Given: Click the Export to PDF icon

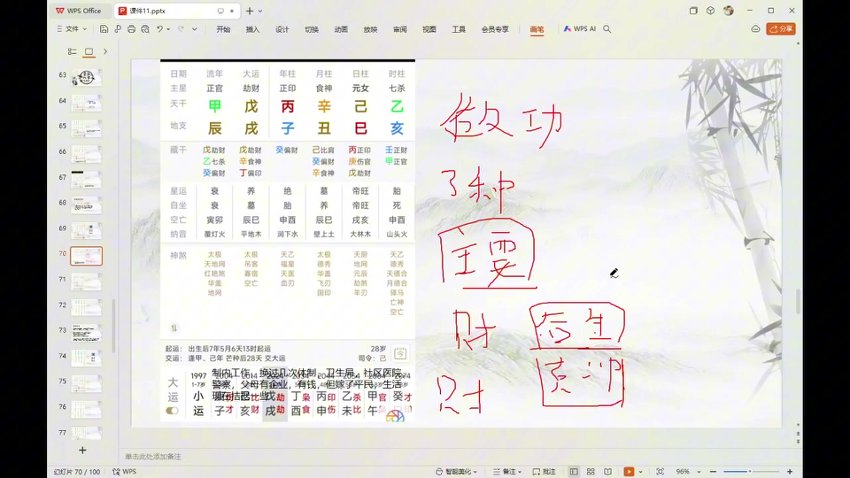Looking at the screenshot, I should (118, 29).
